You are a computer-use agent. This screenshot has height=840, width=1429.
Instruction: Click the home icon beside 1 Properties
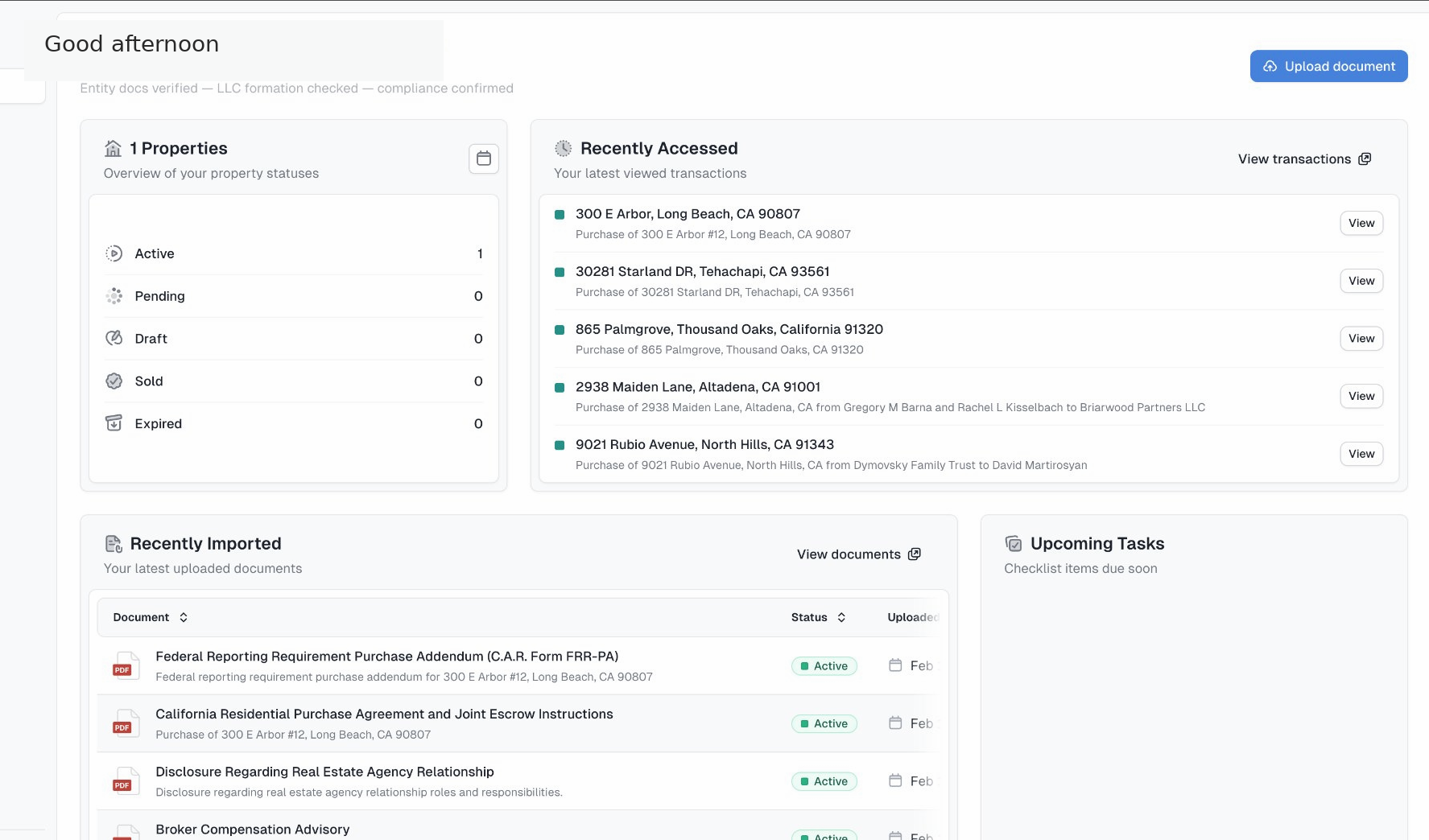(114, 148)
